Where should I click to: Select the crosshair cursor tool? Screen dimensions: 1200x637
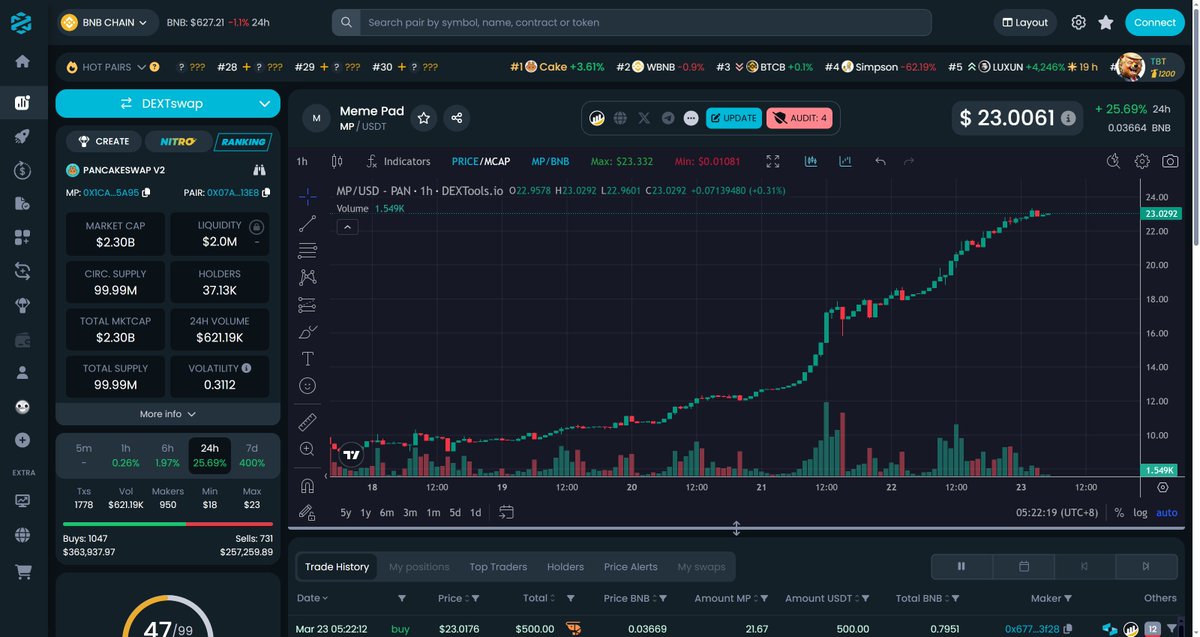tap(307, 196)
